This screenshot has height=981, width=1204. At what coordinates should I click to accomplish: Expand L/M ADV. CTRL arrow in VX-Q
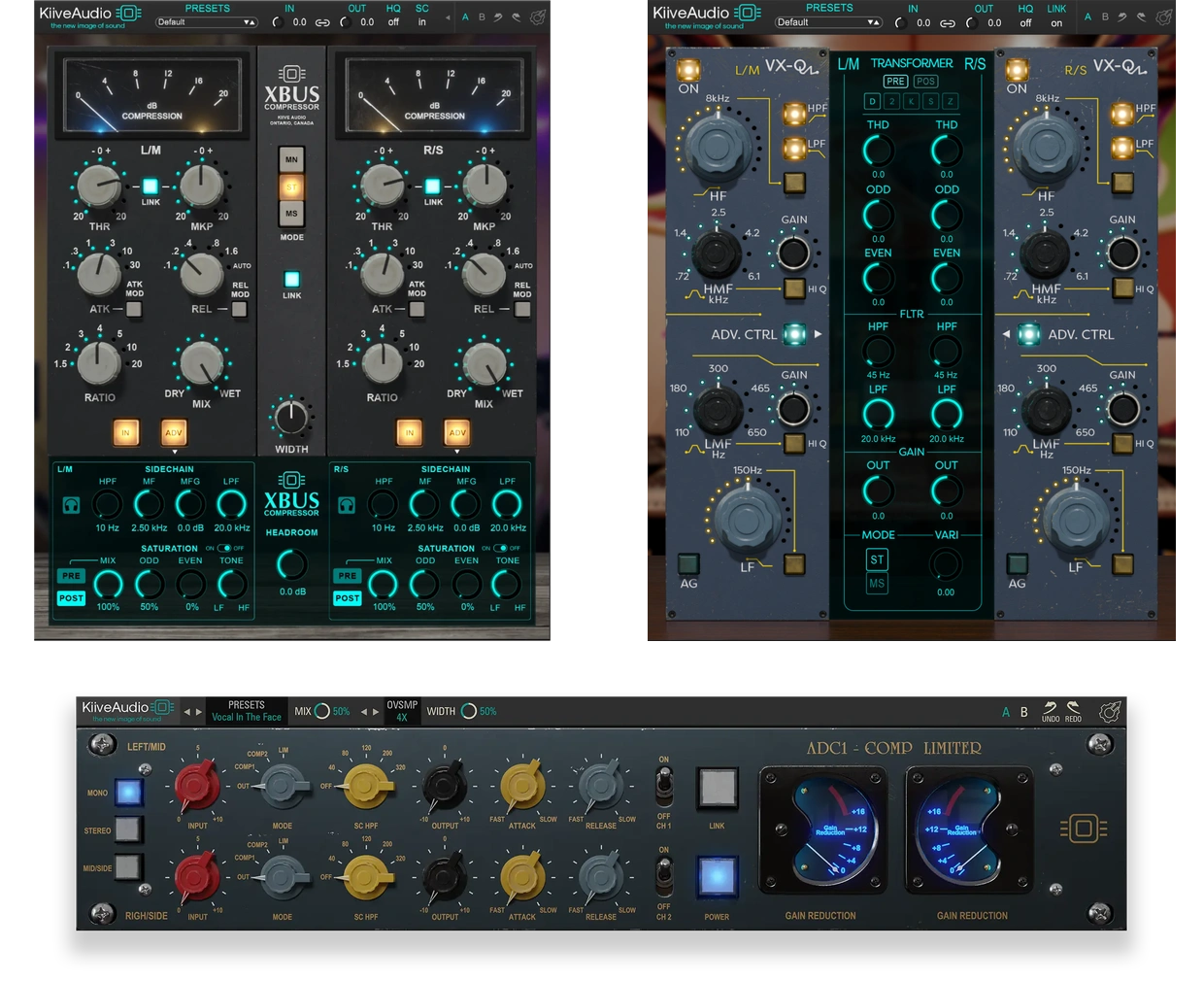click(x=818, y=334)
